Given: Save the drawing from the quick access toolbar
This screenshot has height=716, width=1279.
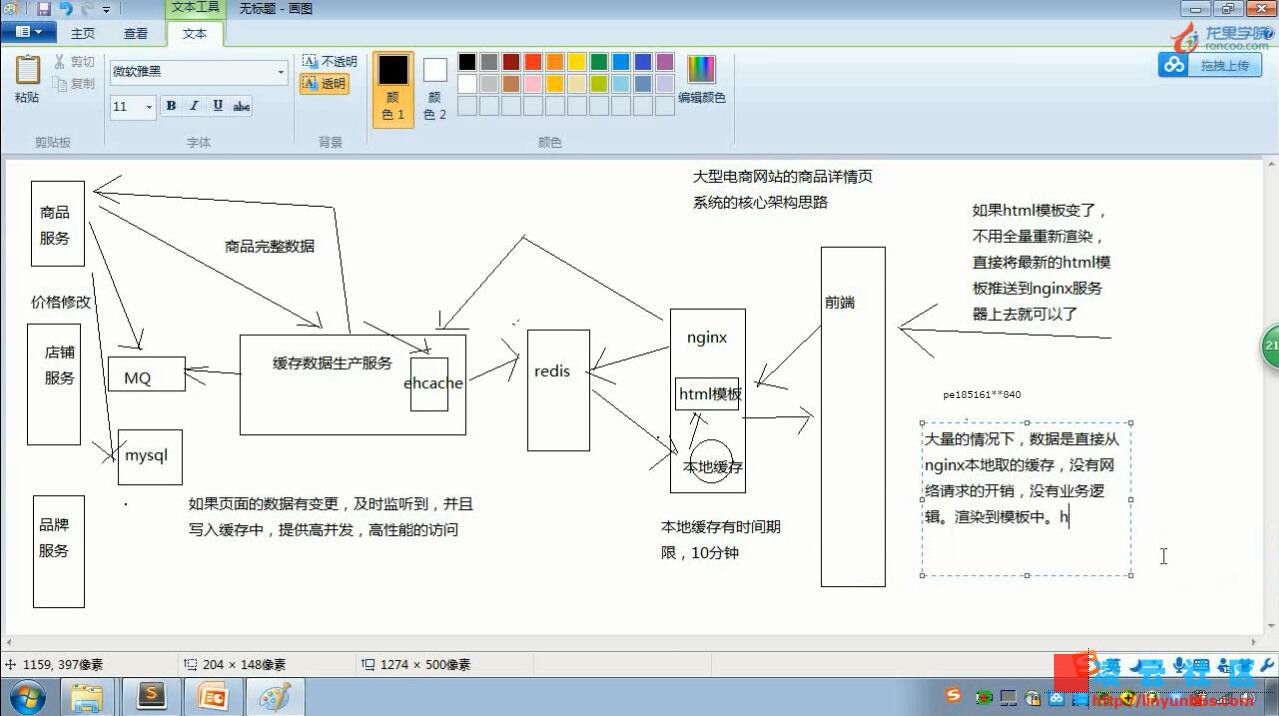Looking at the screenshot, I should pyautogui.click(x=43, y=8).
